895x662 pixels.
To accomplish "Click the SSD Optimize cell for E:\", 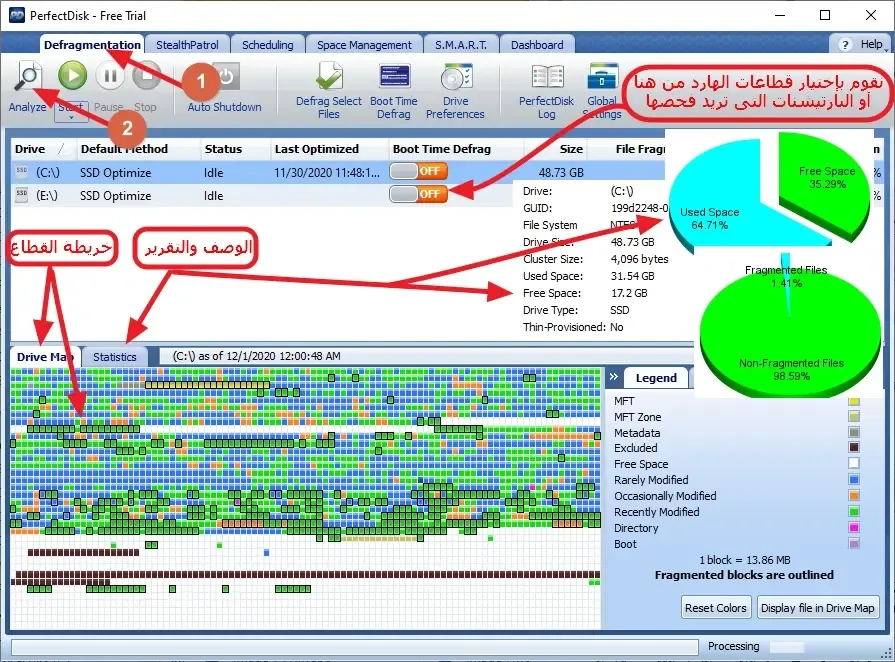I will click(115, 195).
